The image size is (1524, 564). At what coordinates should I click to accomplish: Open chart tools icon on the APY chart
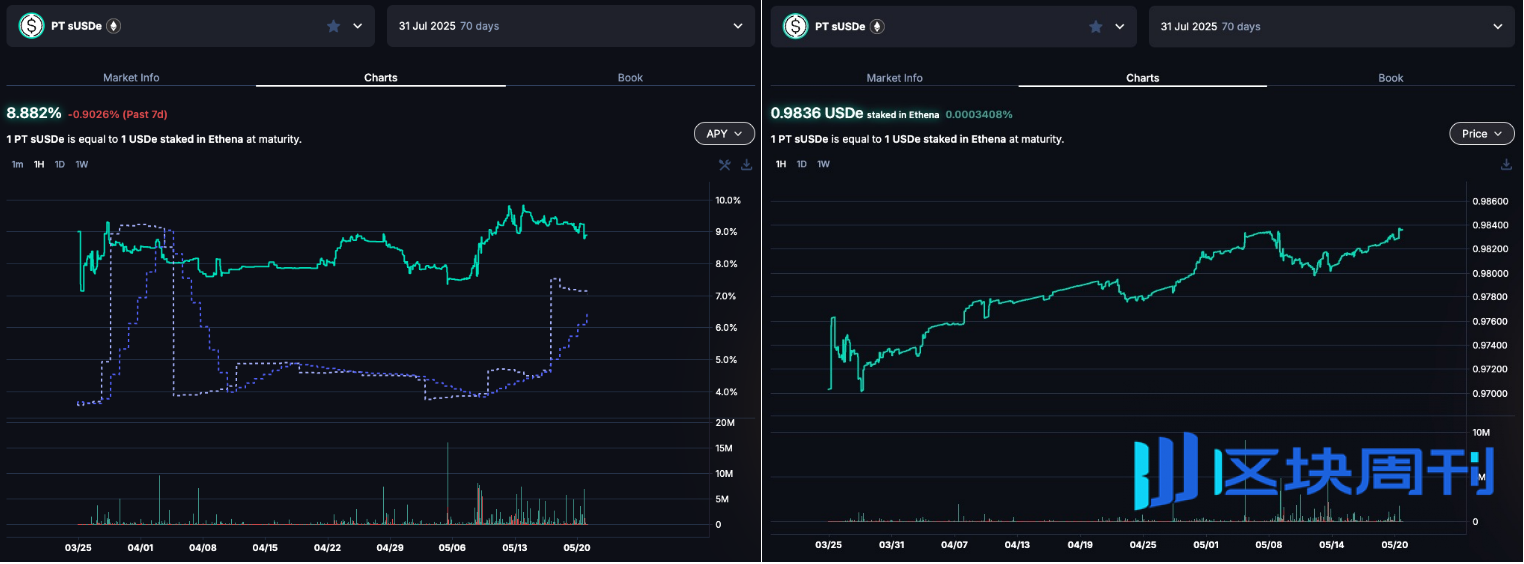point(726,165)
